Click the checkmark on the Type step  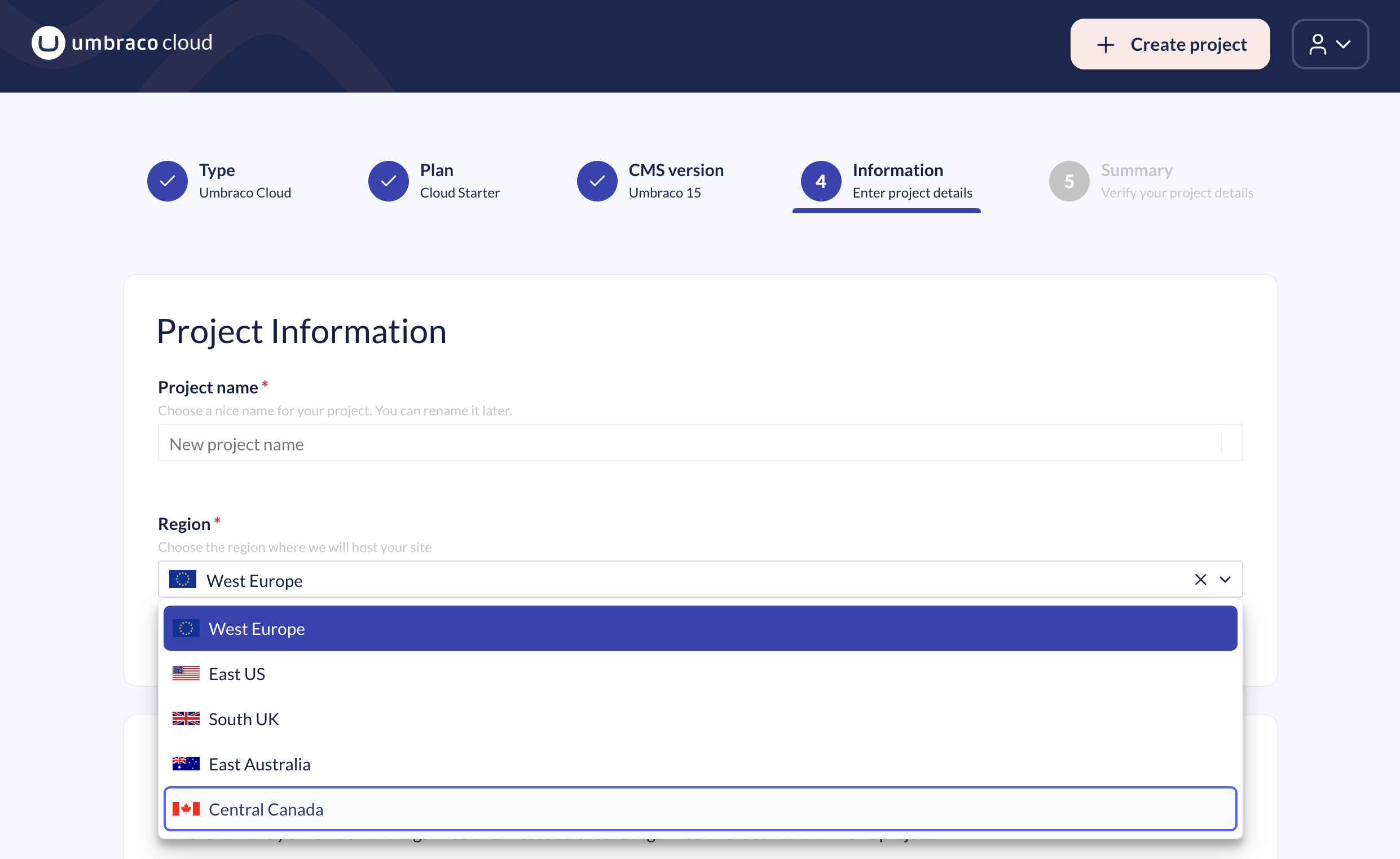[x=167, y=181]
